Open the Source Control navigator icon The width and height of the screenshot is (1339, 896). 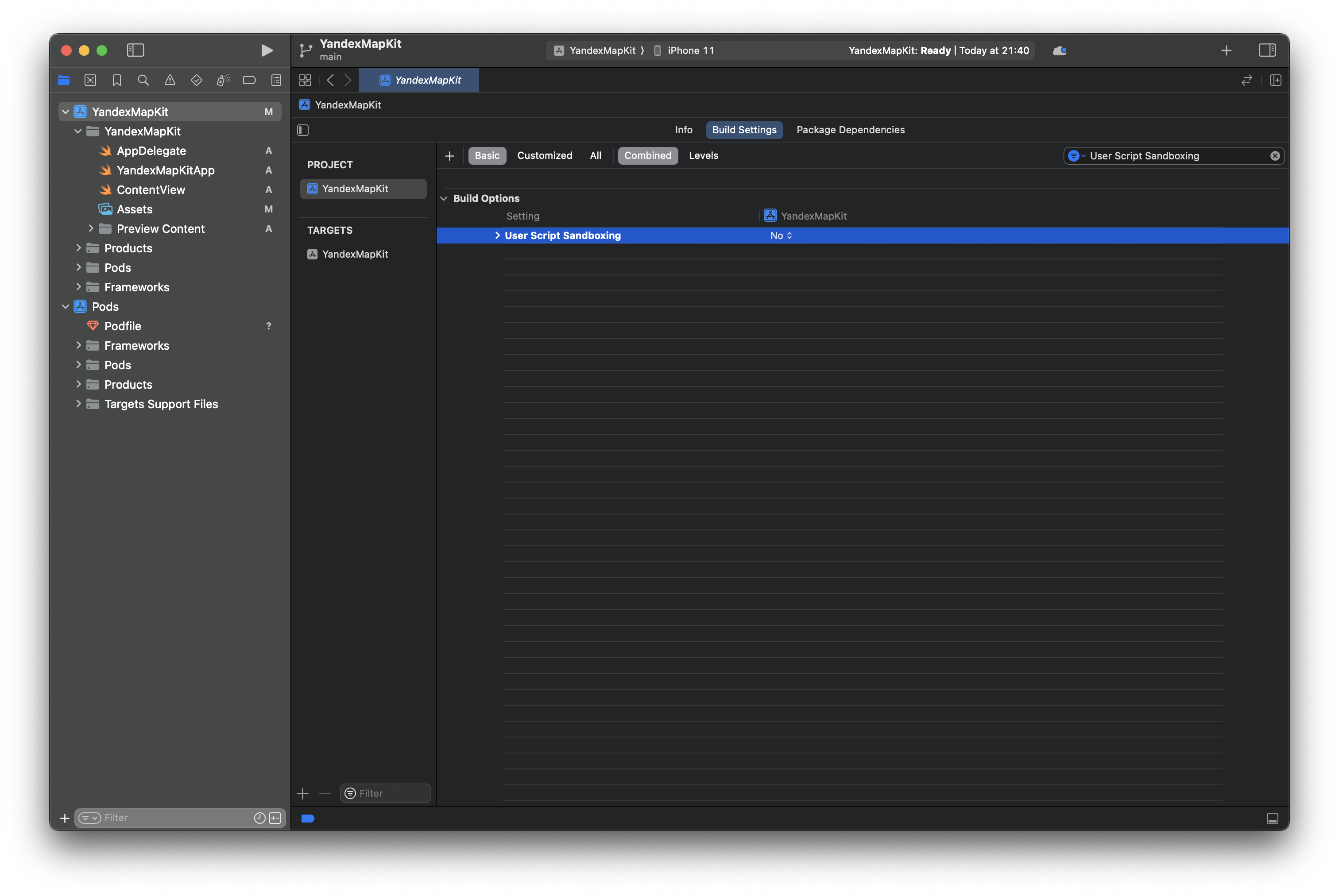[x=90, y=81]
